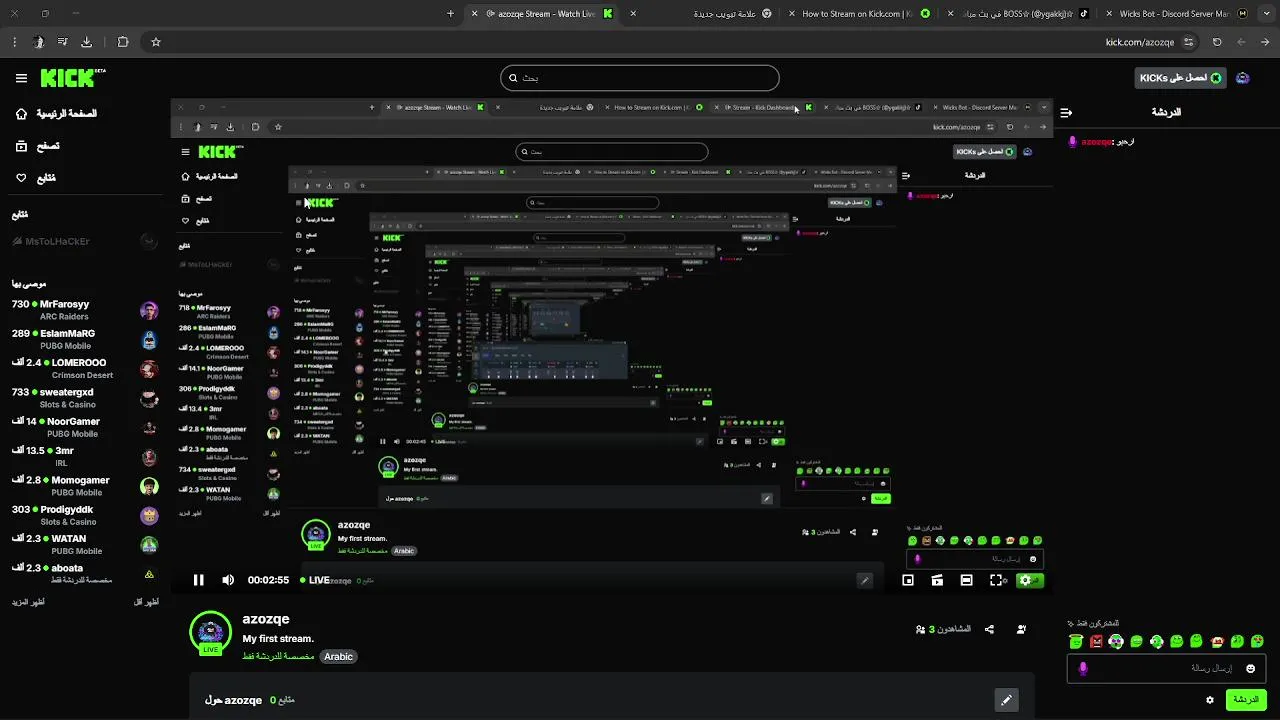The height and width of the screenshot is (720, 1280).
Task: Click the Get KICKs button
Action: tap(1181, 78)
